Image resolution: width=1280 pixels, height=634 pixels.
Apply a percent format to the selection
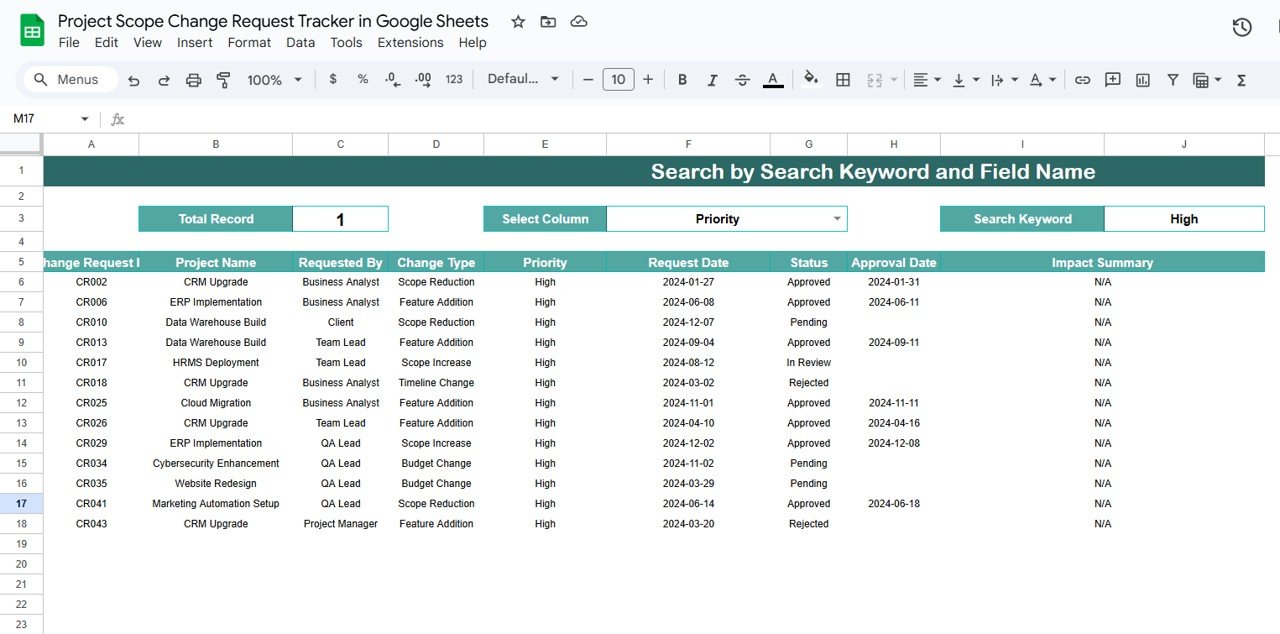click(x=362, y=79)
